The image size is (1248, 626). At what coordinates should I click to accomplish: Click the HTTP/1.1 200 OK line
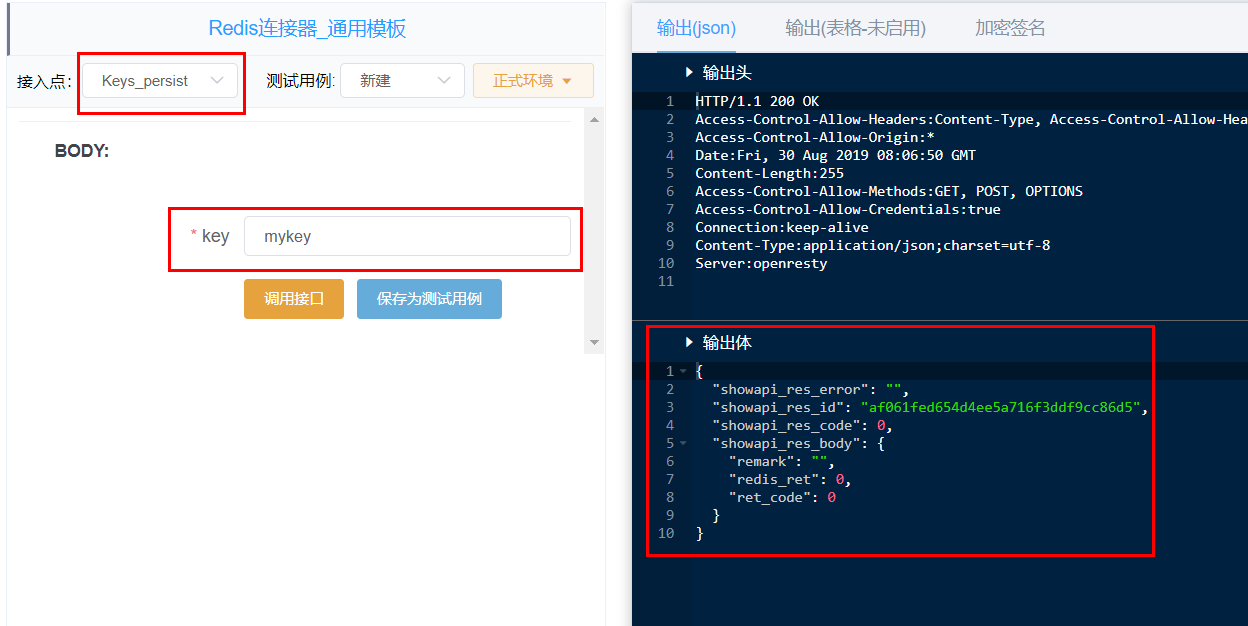click(x=757, y=101)
